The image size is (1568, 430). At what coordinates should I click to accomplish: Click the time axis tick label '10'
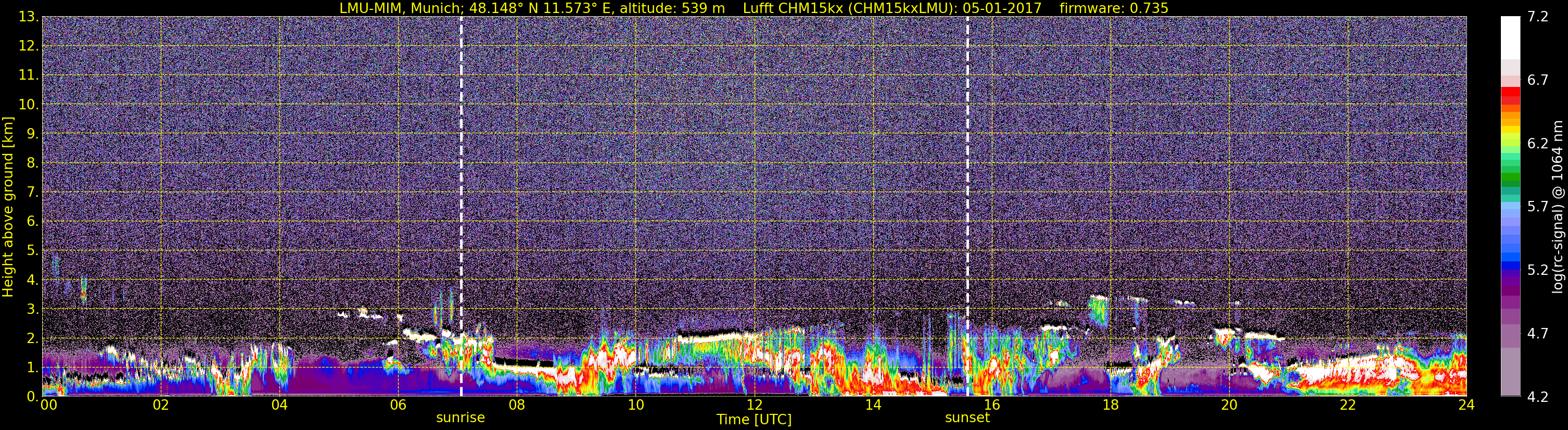(x=635, y=405)
